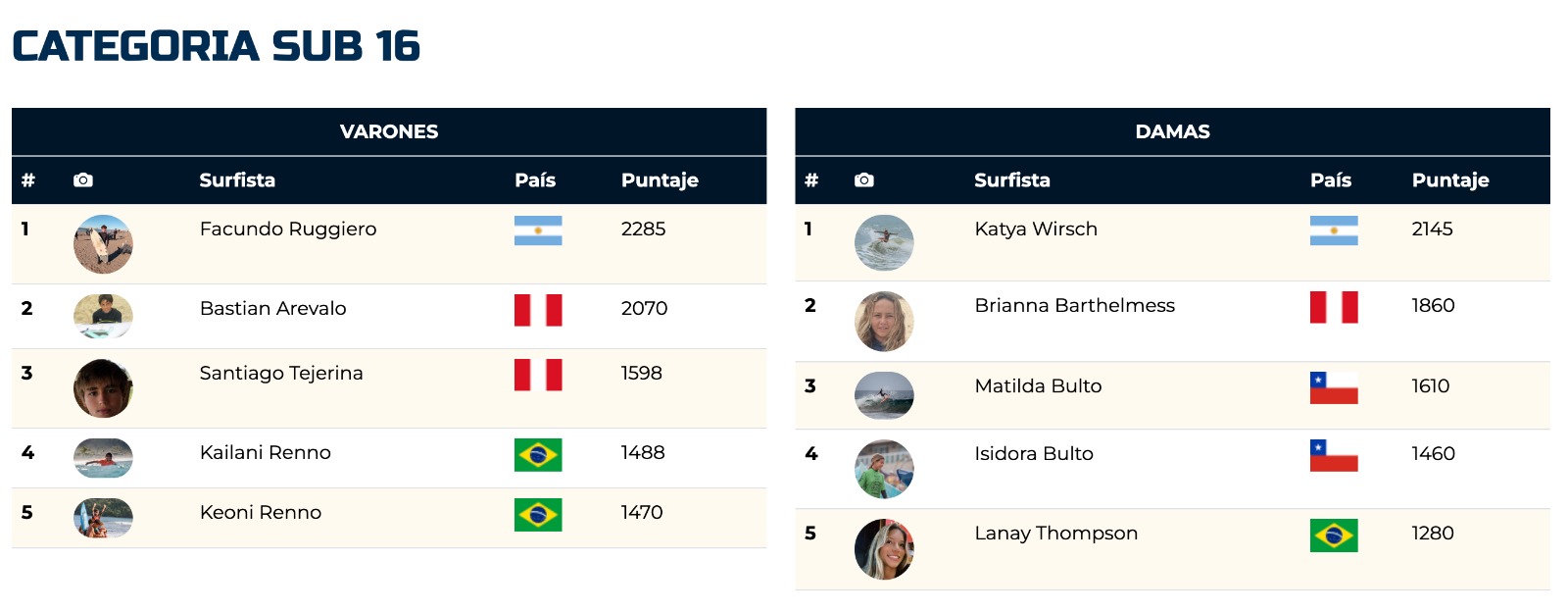Click the camera icon in Varones header
The image size is (1568, 612).
point(83,179)
